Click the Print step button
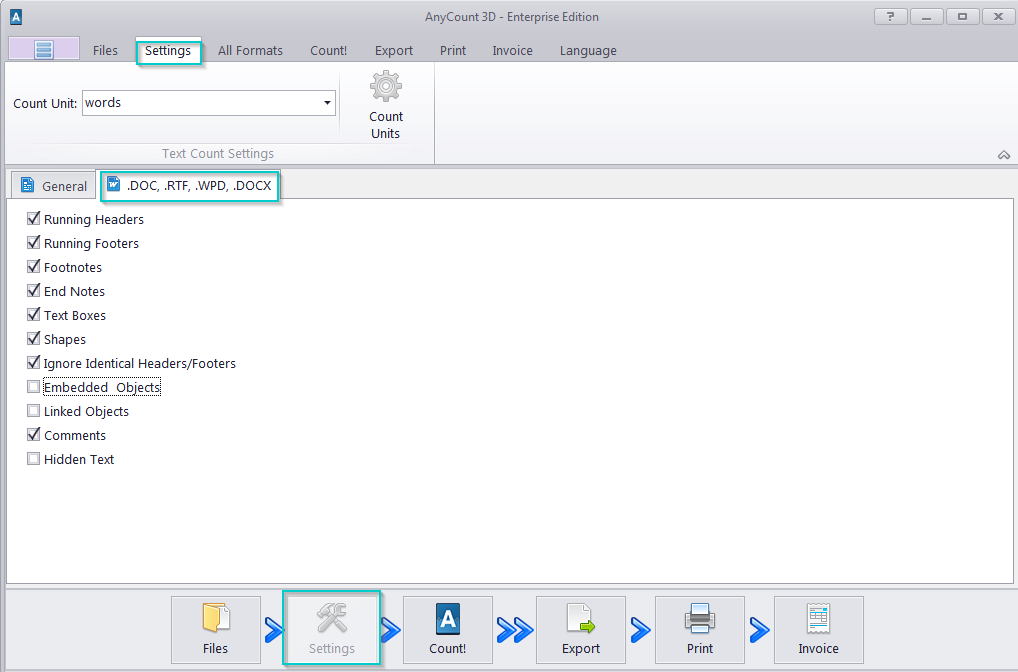 pos(699,630)
